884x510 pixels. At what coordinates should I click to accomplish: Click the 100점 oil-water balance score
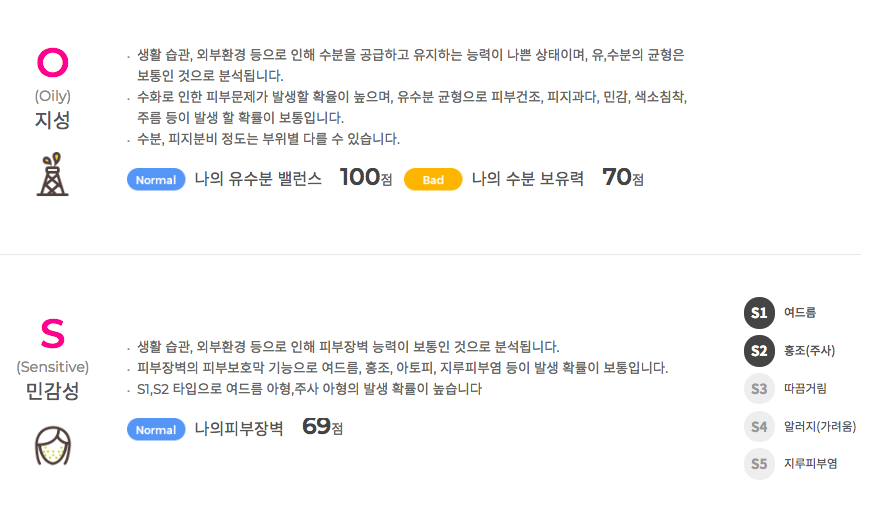[366, 178]
